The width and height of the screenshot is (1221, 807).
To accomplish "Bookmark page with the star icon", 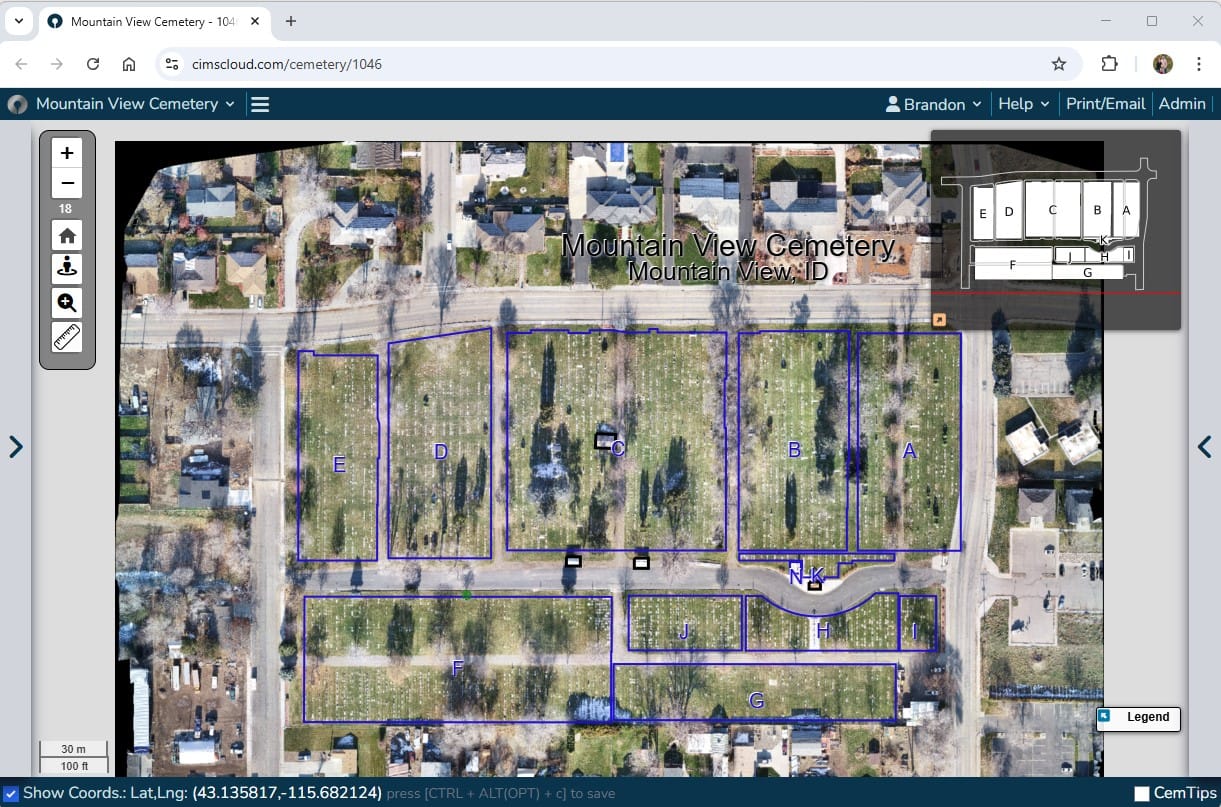I will click(1059, 64).
